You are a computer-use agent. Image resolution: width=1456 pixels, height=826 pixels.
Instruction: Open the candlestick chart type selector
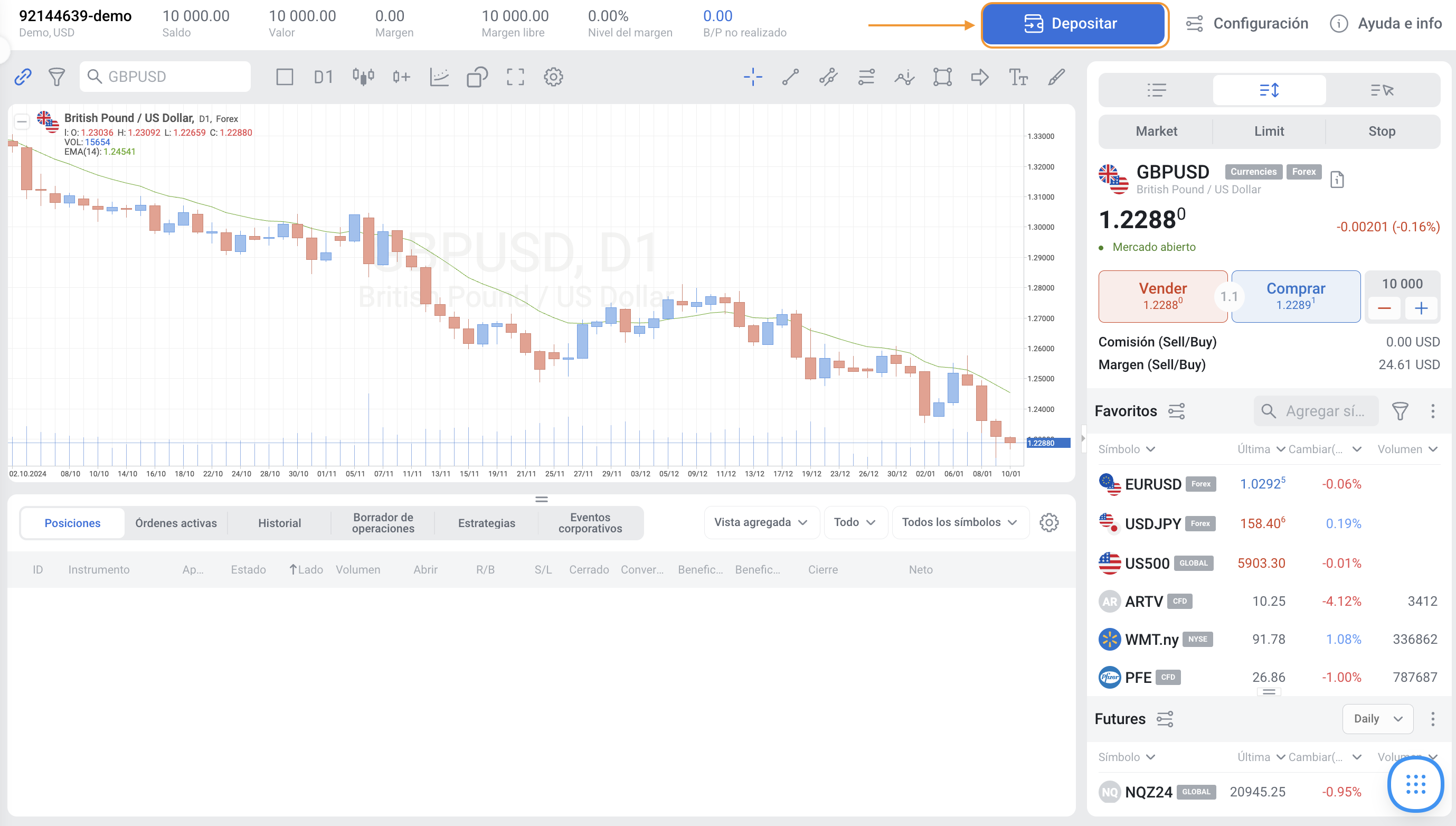point(363,77)
